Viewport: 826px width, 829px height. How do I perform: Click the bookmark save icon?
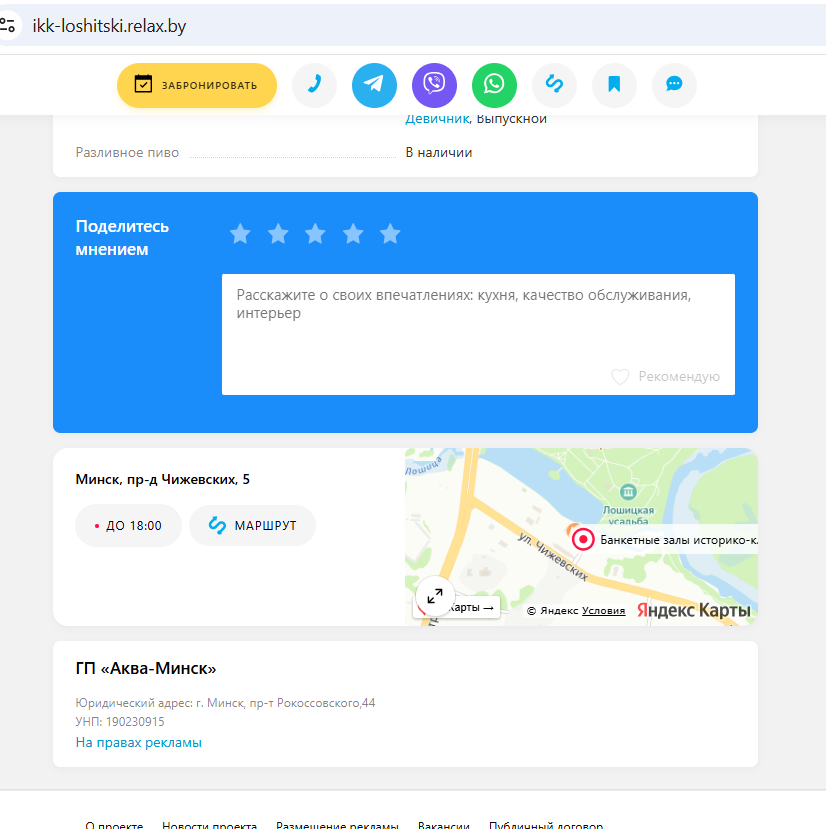[x=614, y=85]
